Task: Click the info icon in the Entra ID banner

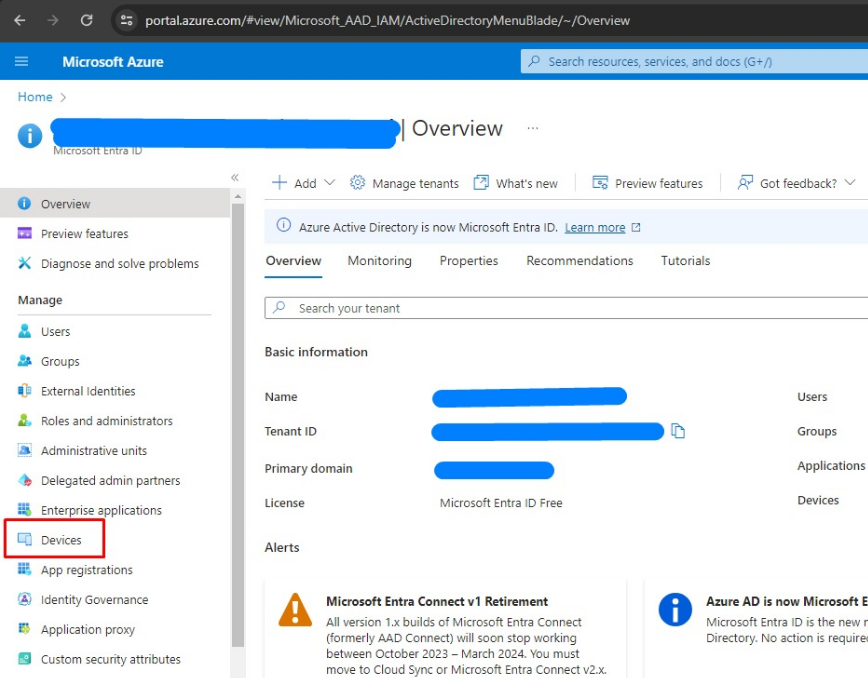Action: pos(283,225)
